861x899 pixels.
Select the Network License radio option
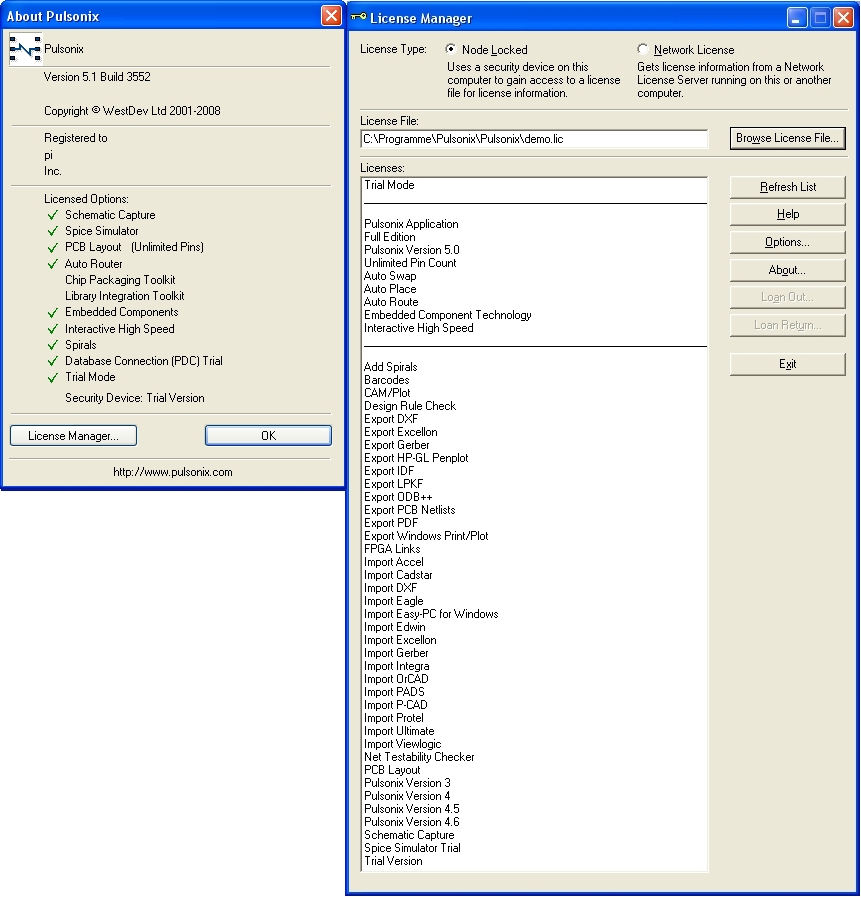(x=643, y=49)
